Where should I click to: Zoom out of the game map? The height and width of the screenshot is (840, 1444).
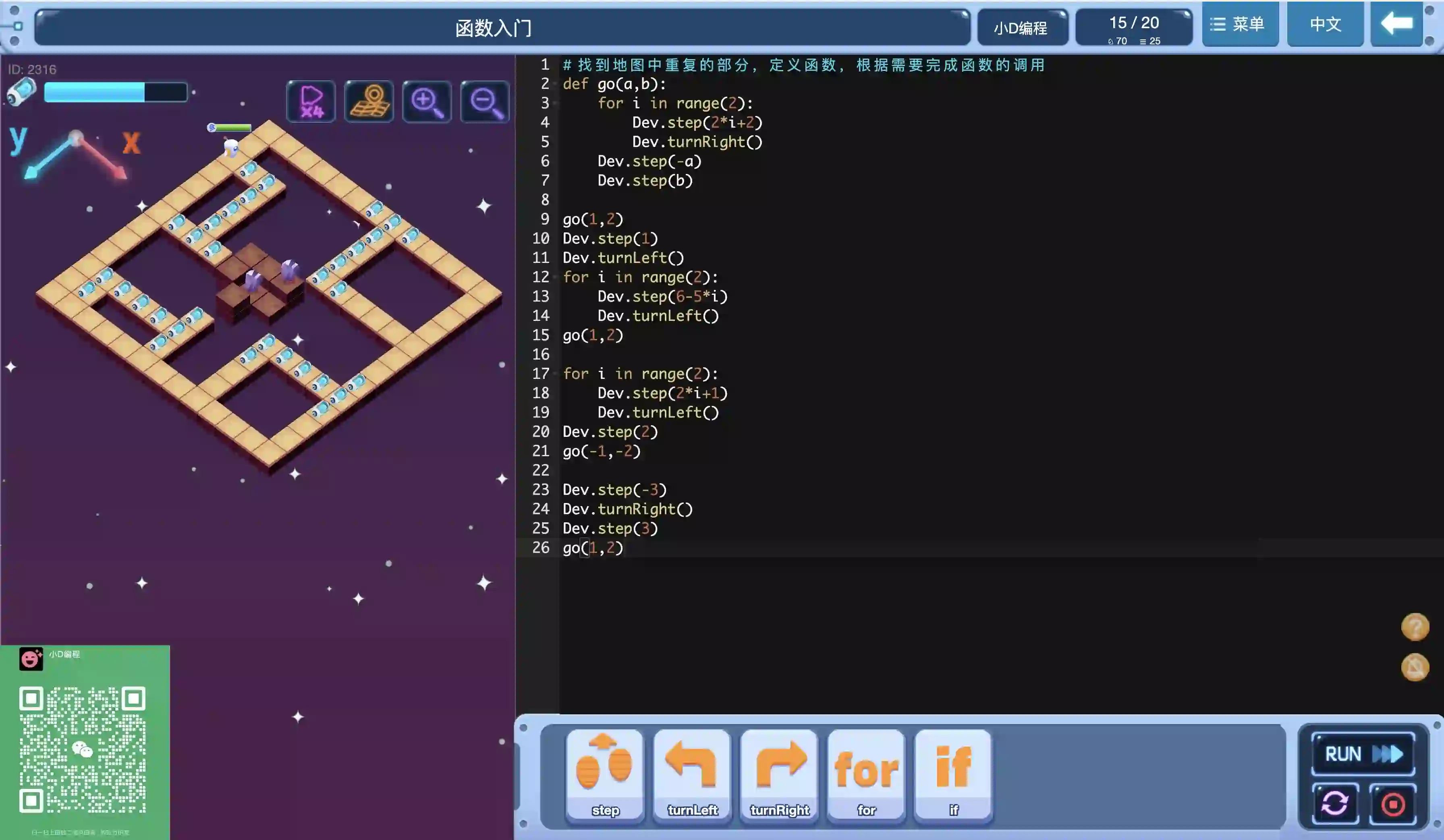coord(485,102)
